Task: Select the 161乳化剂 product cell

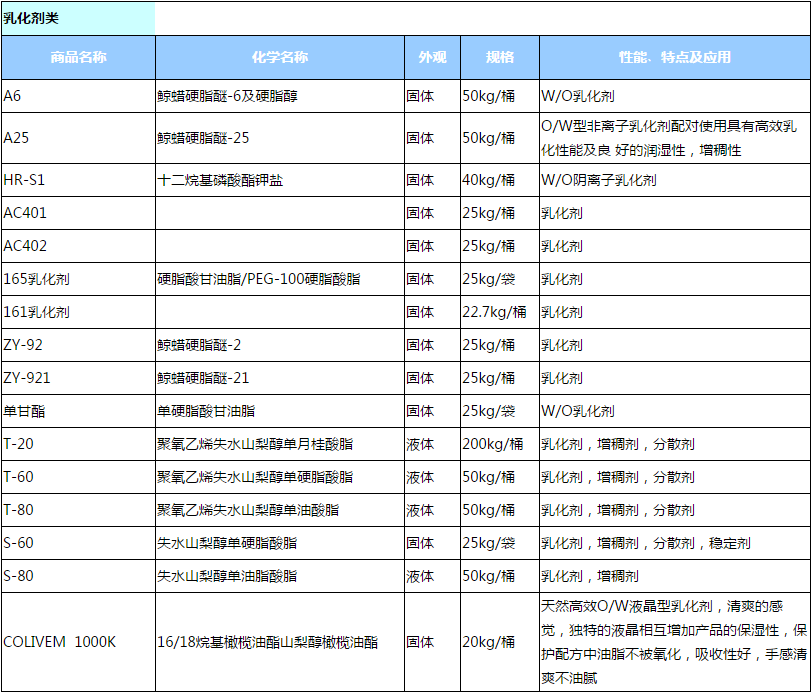Action: (78, 312)
